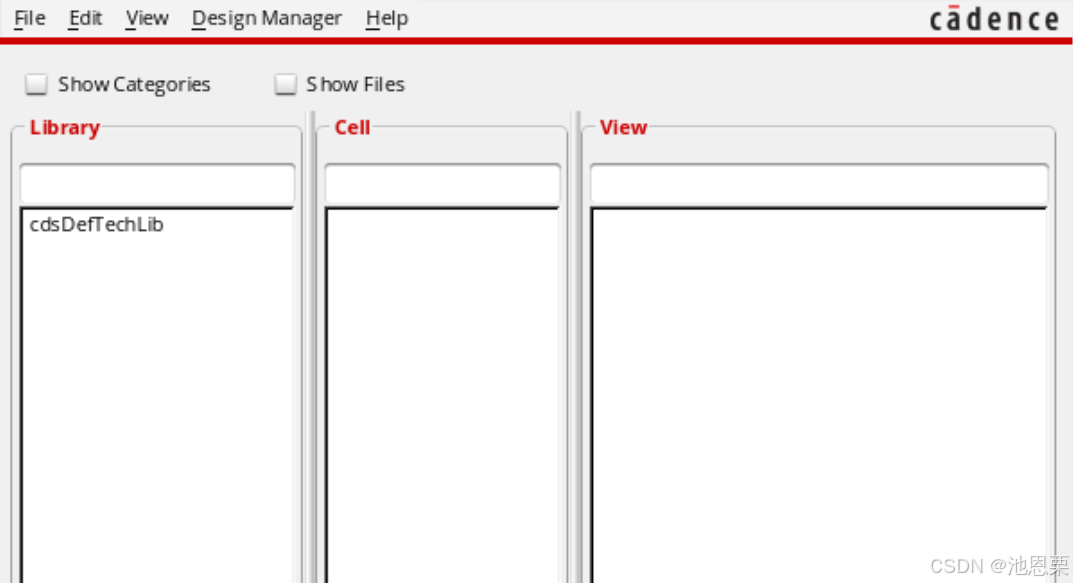This screenshot has height=583, width=1073.
Task: Enable the Show Files checkbox
Action: click(285, 84)
